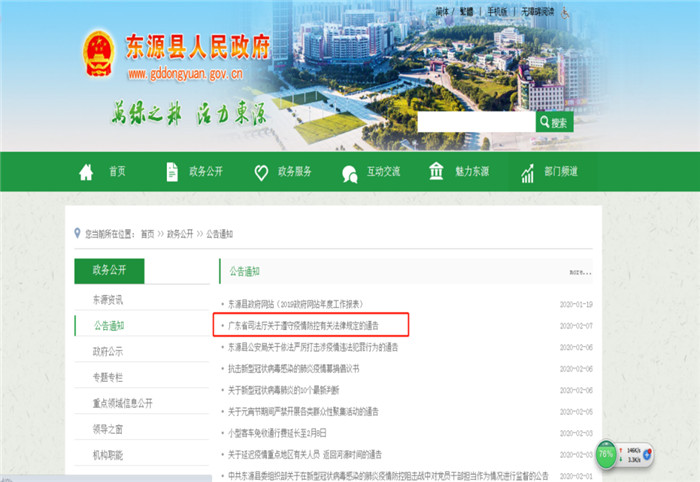The height and width of the screenshot is (482, 700).
Task: Click the location pin icon in breadcrumb
Action: [77, 233]
